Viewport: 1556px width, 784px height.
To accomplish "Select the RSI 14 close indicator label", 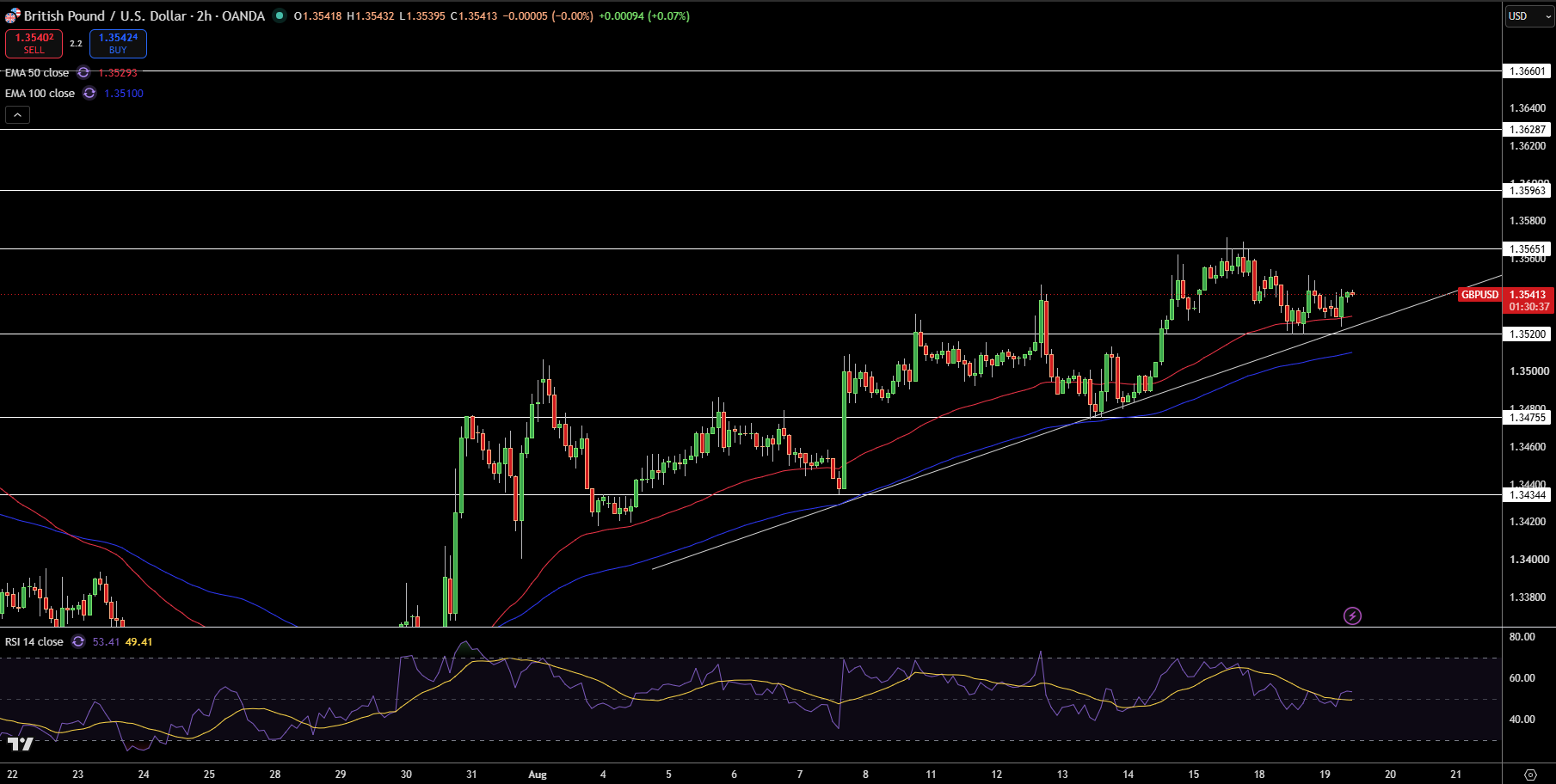I will click(x=34, y=642).
